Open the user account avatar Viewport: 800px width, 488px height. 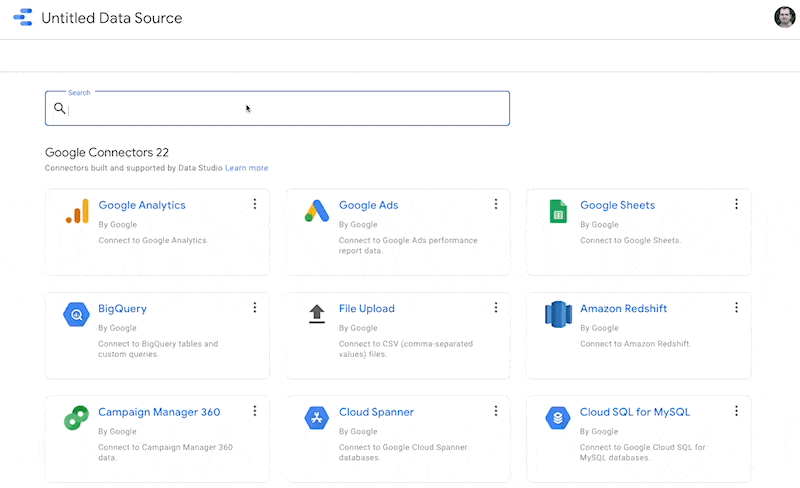[784, 17]
